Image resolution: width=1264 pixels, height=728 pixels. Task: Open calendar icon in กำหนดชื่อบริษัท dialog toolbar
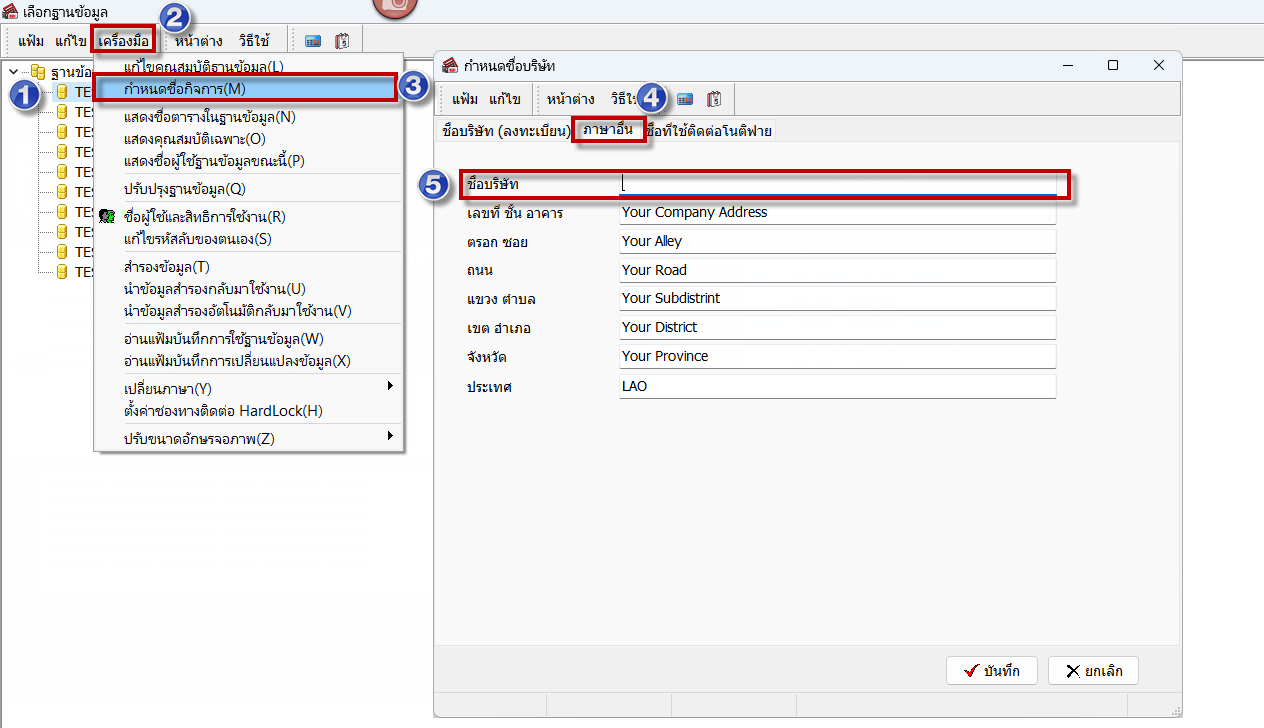(x=714, y=99)
